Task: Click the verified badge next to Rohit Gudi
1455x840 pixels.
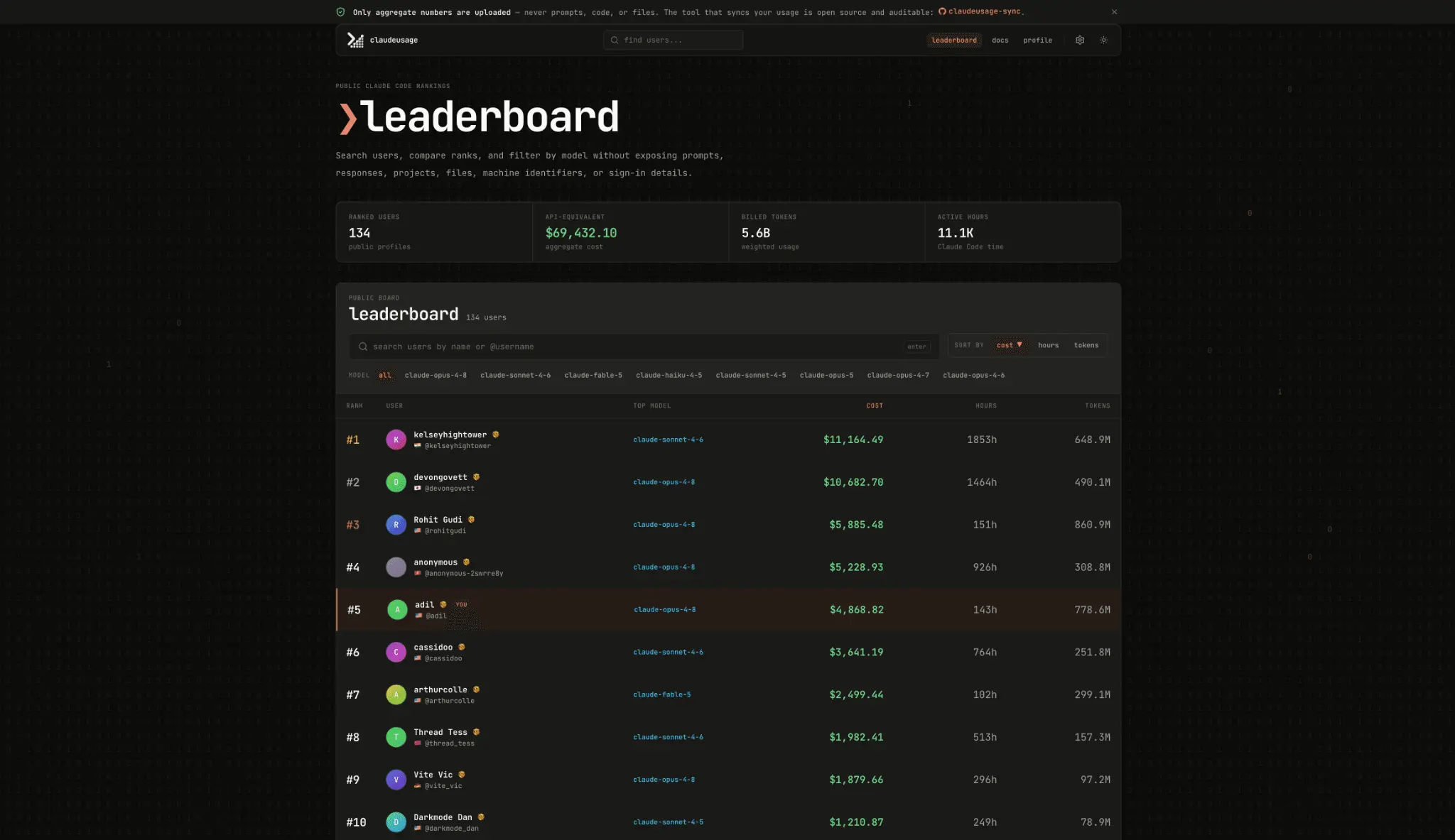Action: click(471, 520)
